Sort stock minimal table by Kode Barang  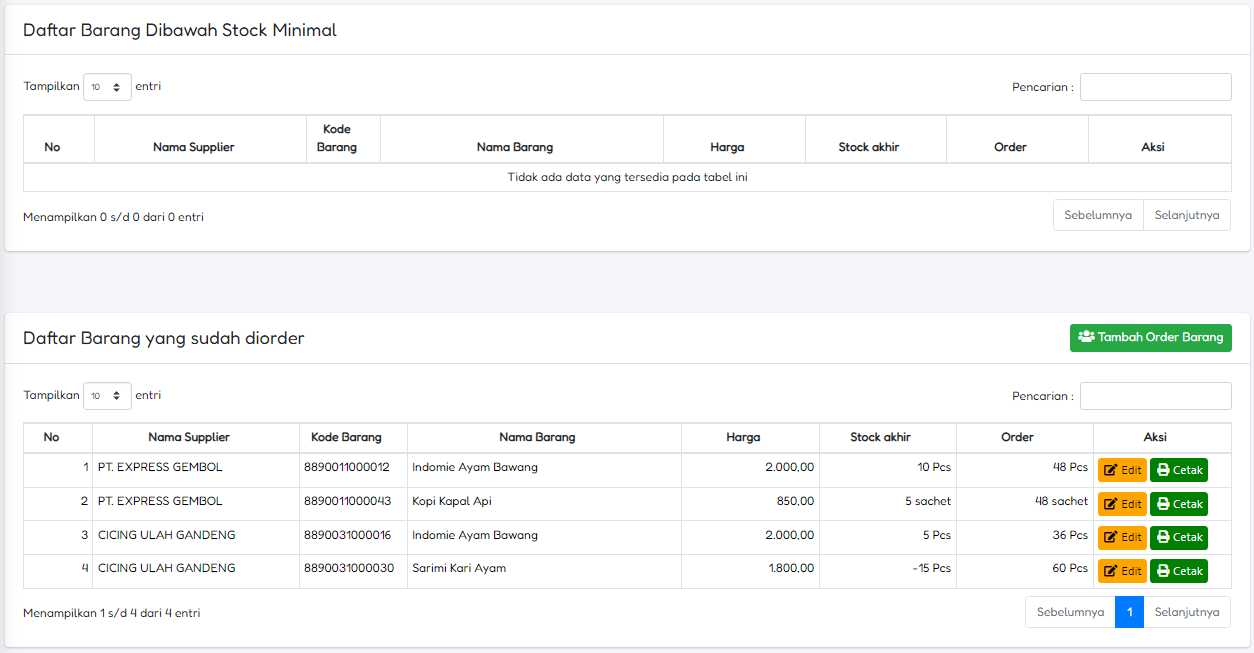pyautogui.click(x=343, y=139)
